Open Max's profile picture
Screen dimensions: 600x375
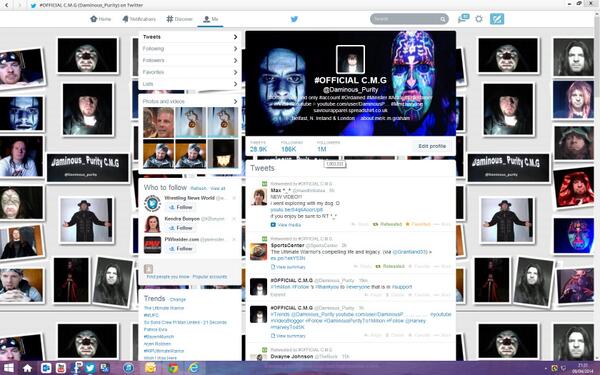pos(259,197)
